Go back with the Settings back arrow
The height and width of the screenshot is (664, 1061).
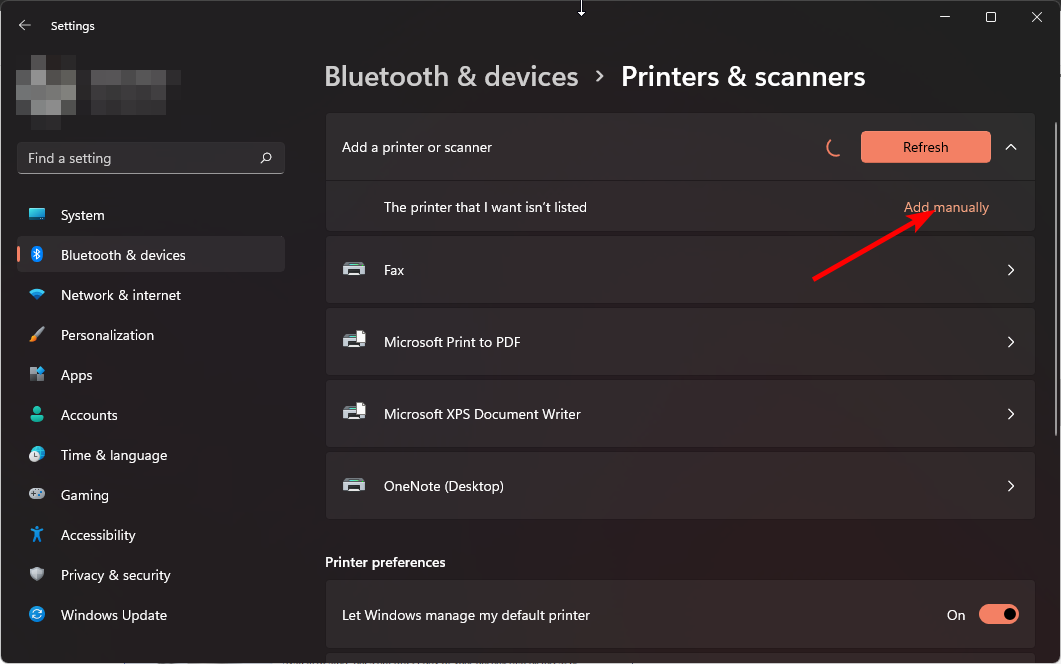[25, 26]
